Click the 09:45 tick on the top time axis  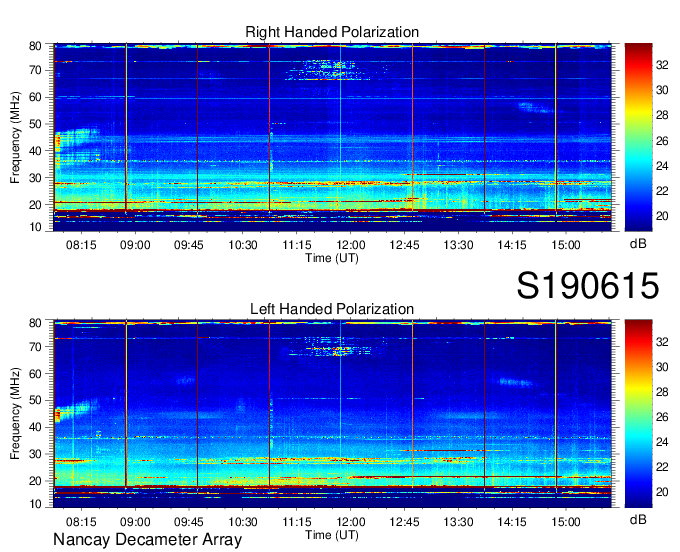coord(189,245)
